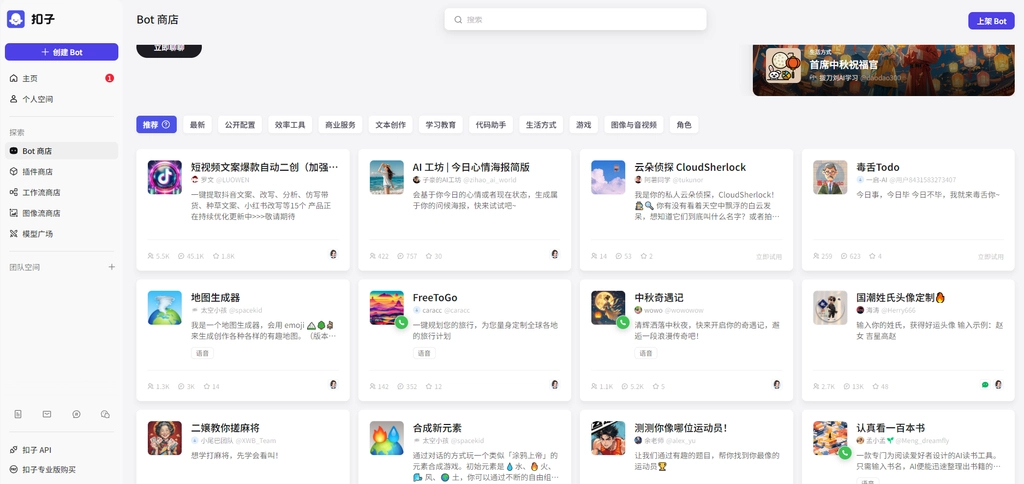The height and width of the screenshot is (484, 1024).
Task: Click the green WeChat icon on 国潮姓氏头像定制 card
Action: (985, 385)
